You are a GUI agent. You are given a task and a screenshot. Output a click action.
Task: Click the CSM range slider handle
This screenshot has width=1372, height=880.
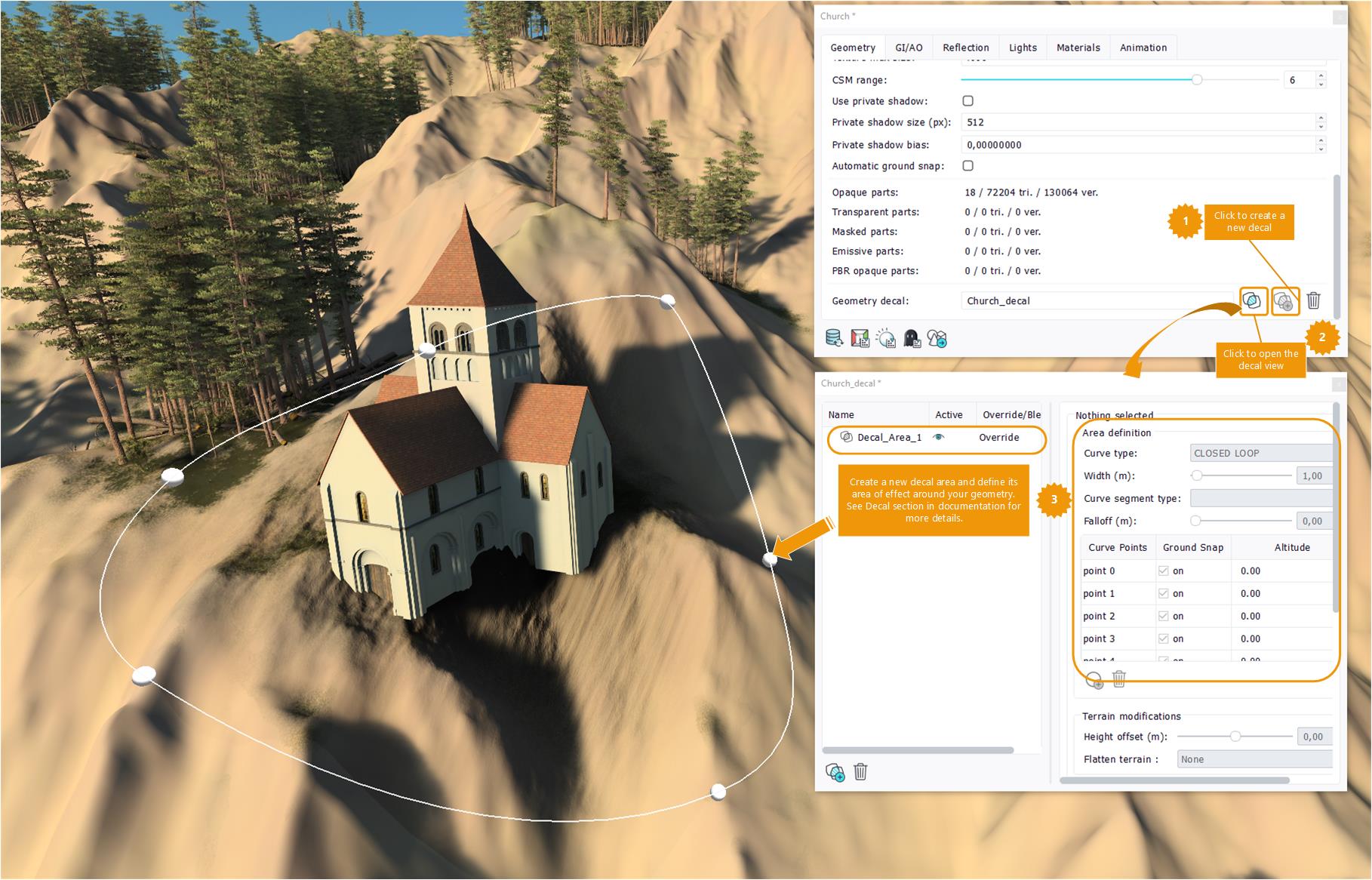(x=1197, y=80)
